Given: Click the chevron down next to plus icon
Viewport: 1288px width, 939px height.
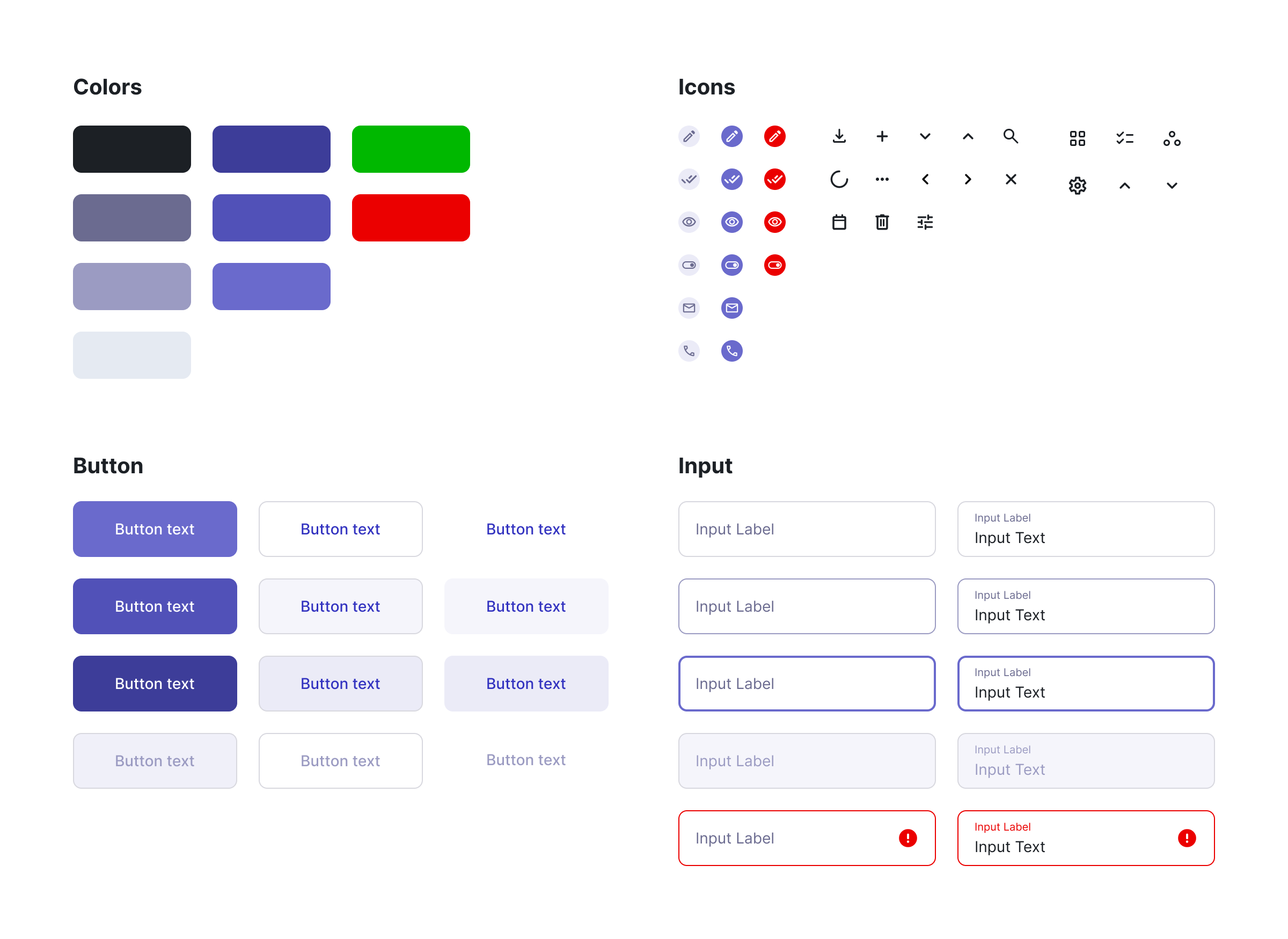Looking at the screenshot, I should pyautogui.click(x=925, y=136).
